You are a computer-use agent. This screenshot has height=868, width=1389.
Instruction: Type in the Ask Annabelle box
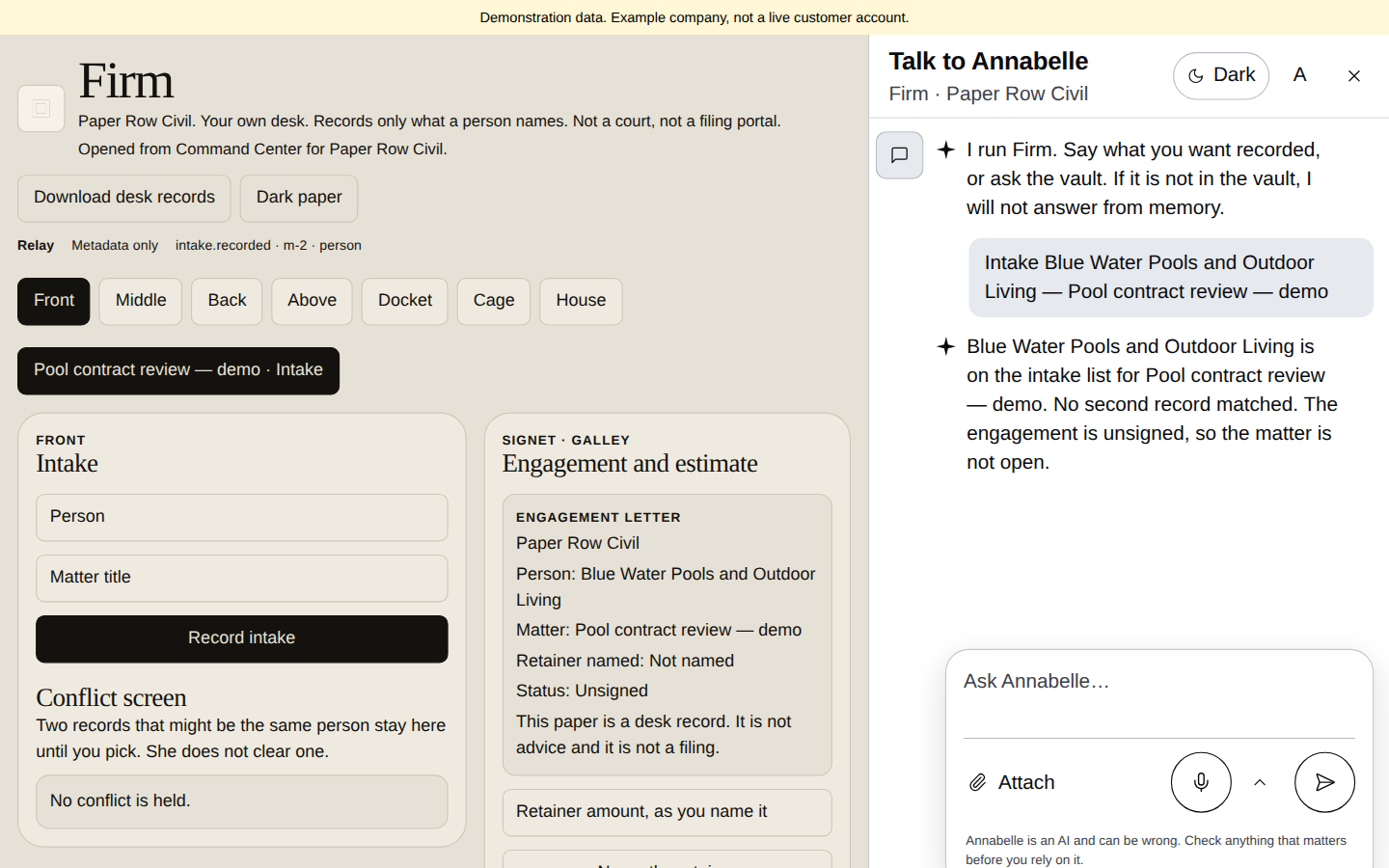pos(1159,695)
